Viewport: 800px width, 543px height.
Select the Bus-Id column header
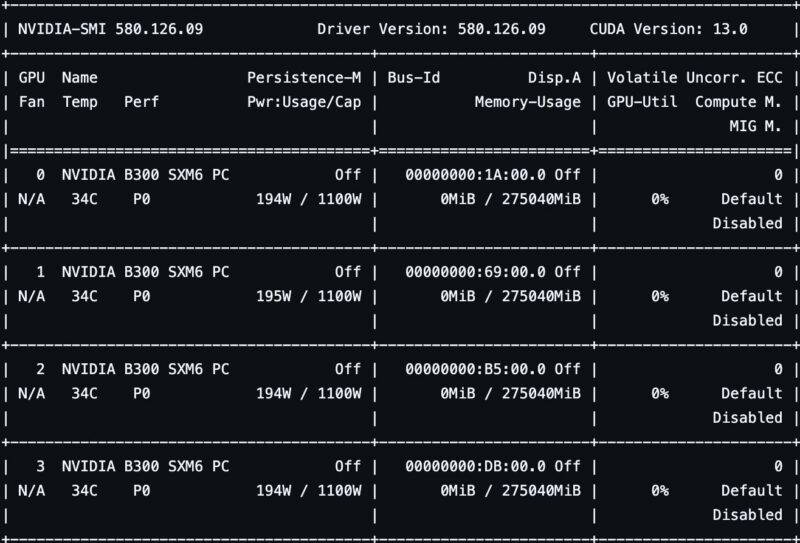[413, 78]
